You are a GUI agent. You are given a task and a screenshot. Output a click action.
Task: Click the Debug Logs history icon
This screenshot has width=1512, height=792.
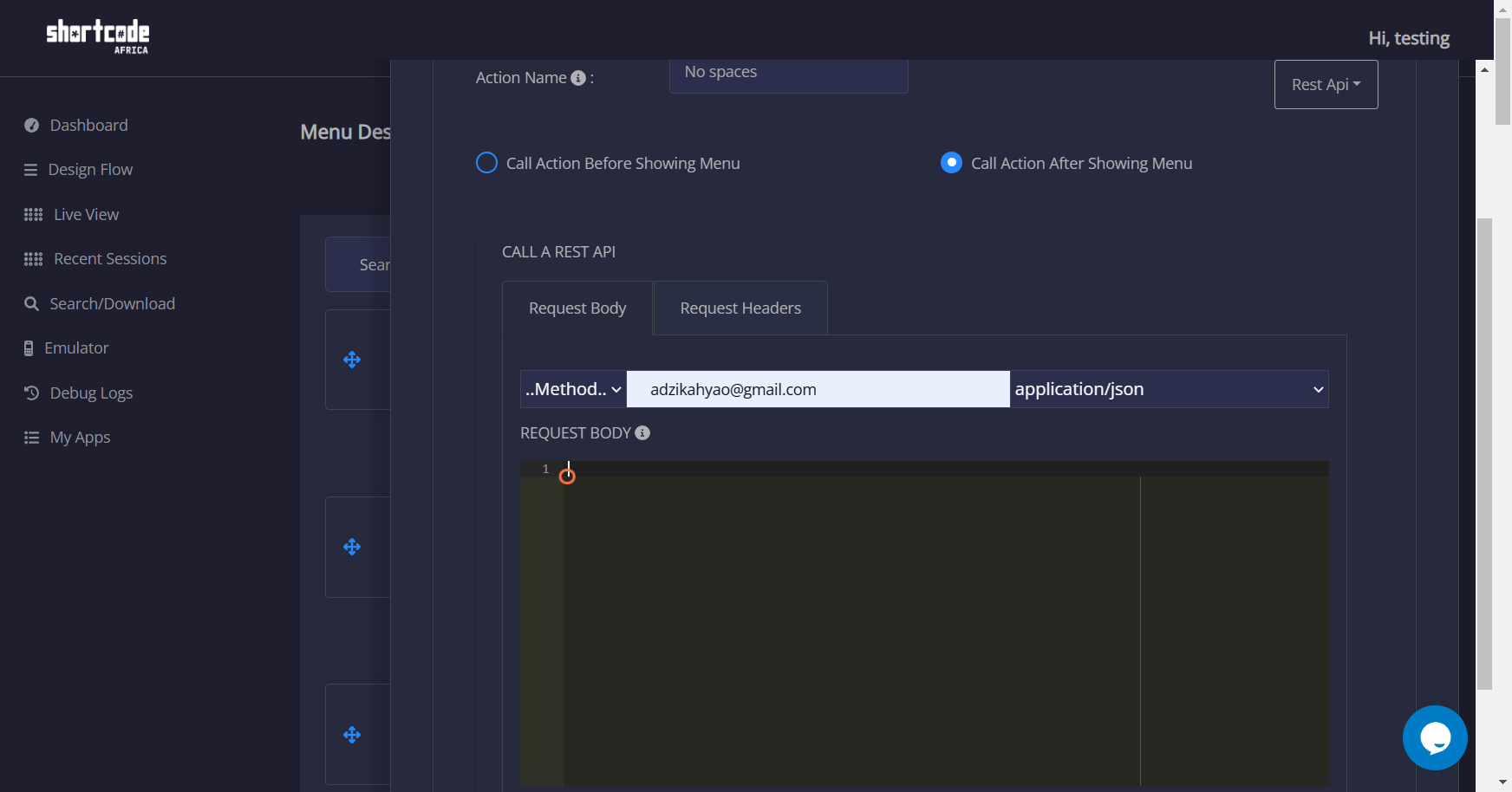pyautogui.click(x=31, y=393)
